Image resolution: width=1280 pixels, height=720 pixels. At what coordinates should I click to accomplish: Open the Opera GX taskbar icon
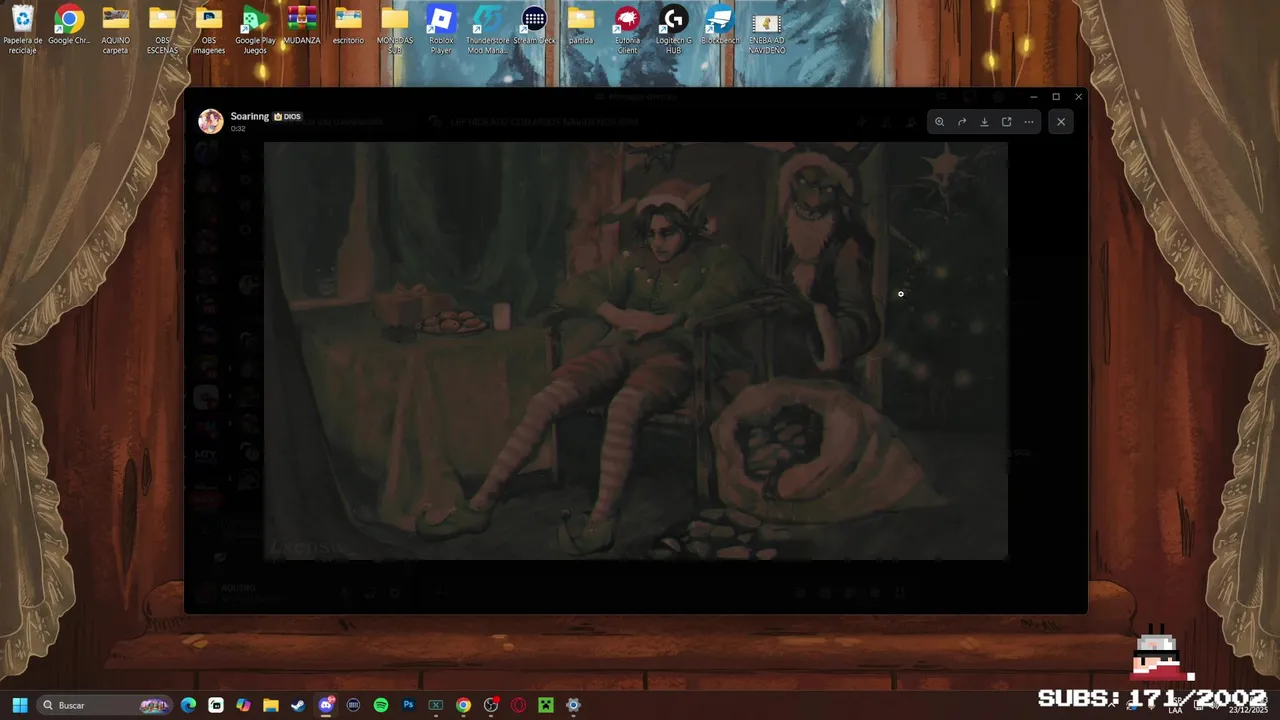(518, 705)
